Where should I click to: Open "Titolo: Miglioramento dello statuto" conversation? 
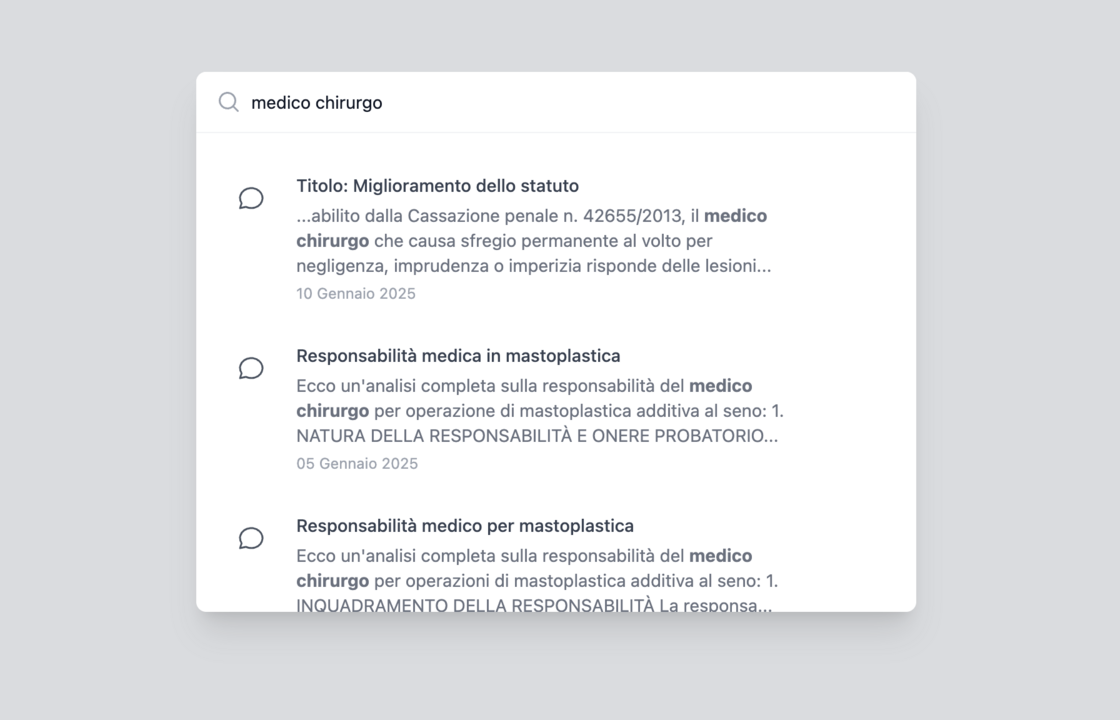click(437, 186)
